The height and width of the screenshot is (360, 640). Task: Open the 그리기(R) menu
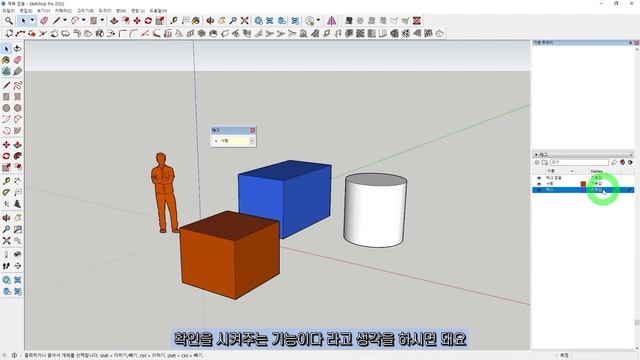coord(85,11)
